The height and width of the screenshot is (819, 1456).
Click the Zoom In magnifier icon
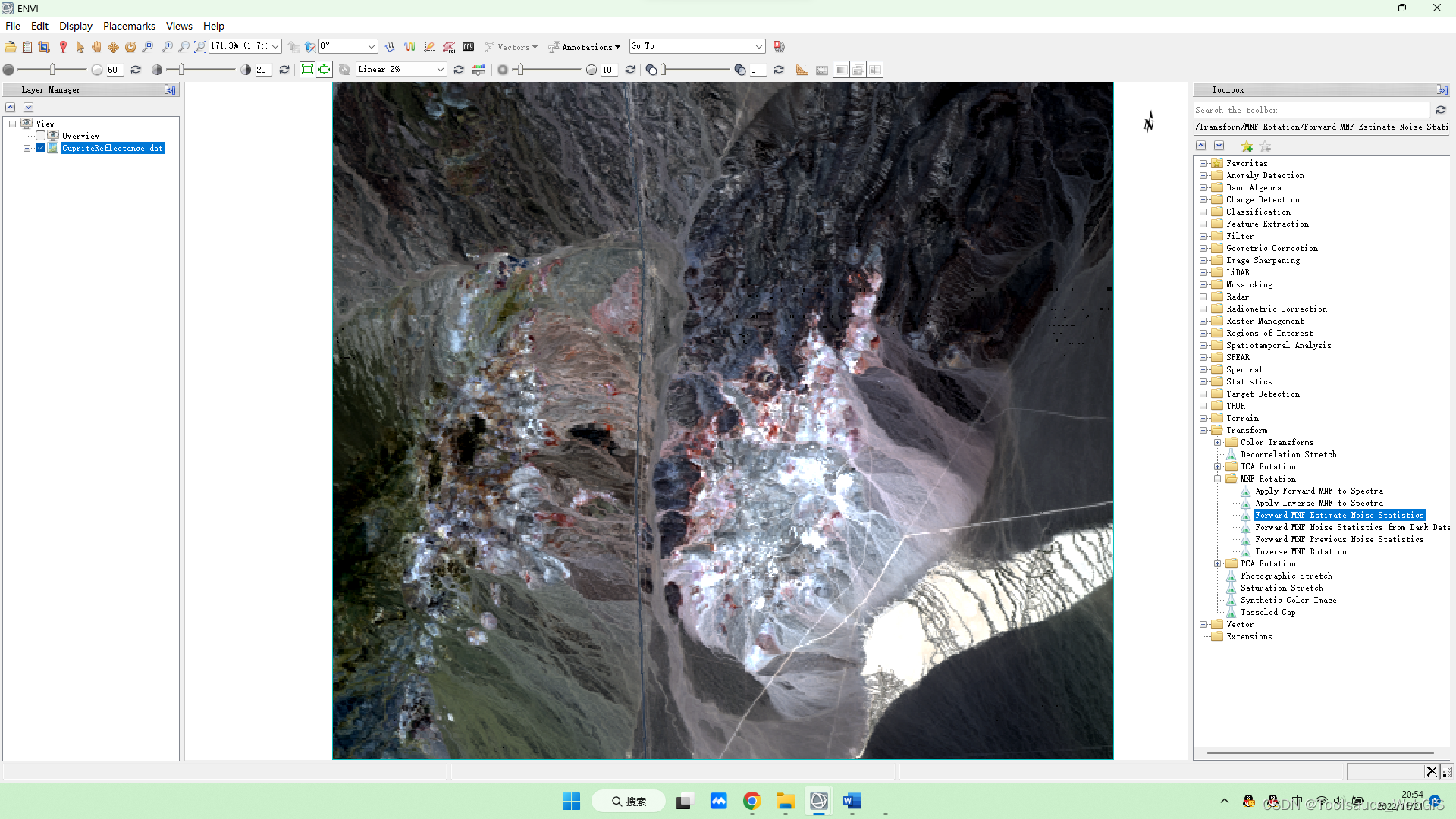167,47
